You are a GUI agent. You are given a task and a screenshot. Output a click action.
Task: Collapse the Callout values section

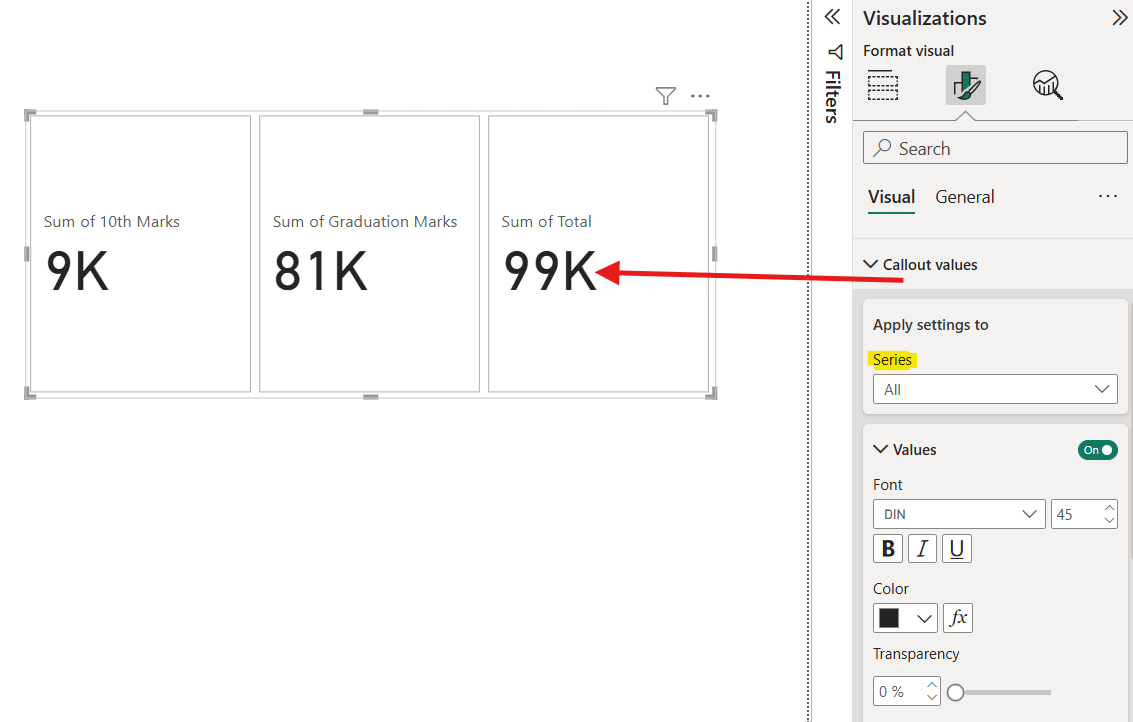coord(870,264)
